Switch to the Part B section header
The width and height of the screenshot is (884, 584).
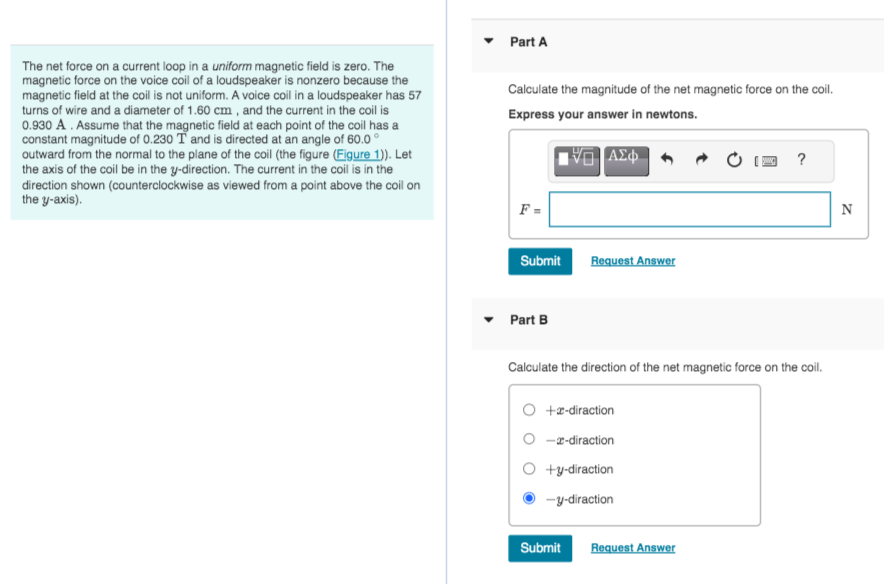[x=530, y=320]
